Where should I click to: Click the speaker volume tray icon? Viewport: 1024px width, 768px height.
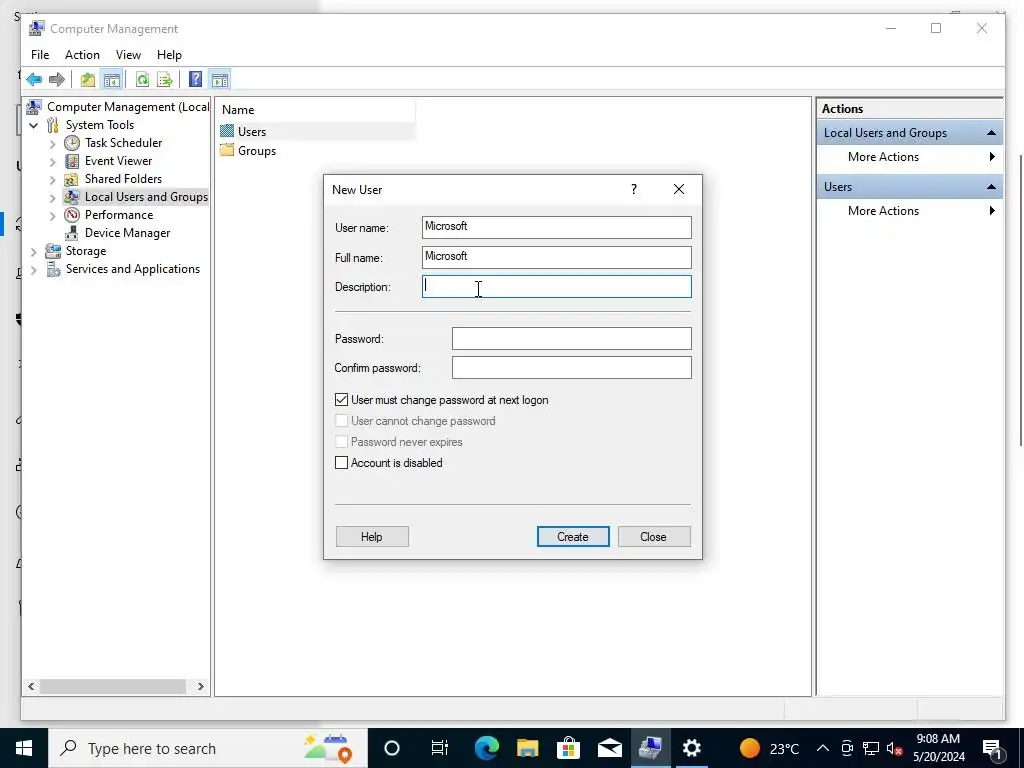point(894,748)
